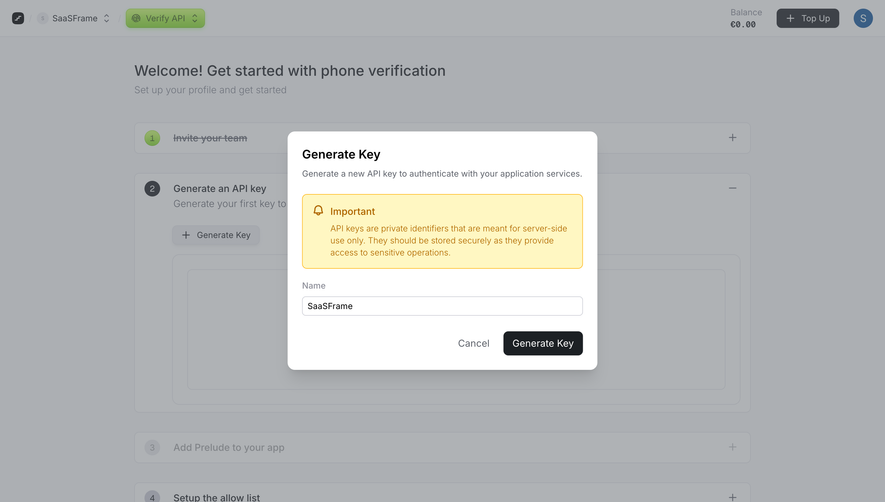Open the user avatar menu
The image size is (885, 502).
[x=863, y=18]
